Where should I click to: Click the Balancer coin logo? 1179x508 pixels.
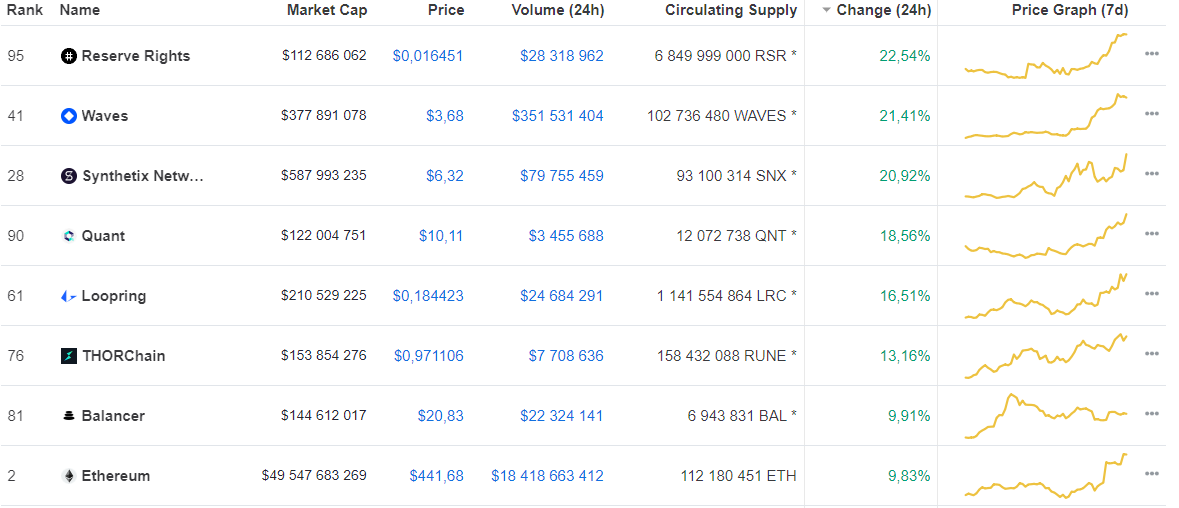(x=69, y=416)
